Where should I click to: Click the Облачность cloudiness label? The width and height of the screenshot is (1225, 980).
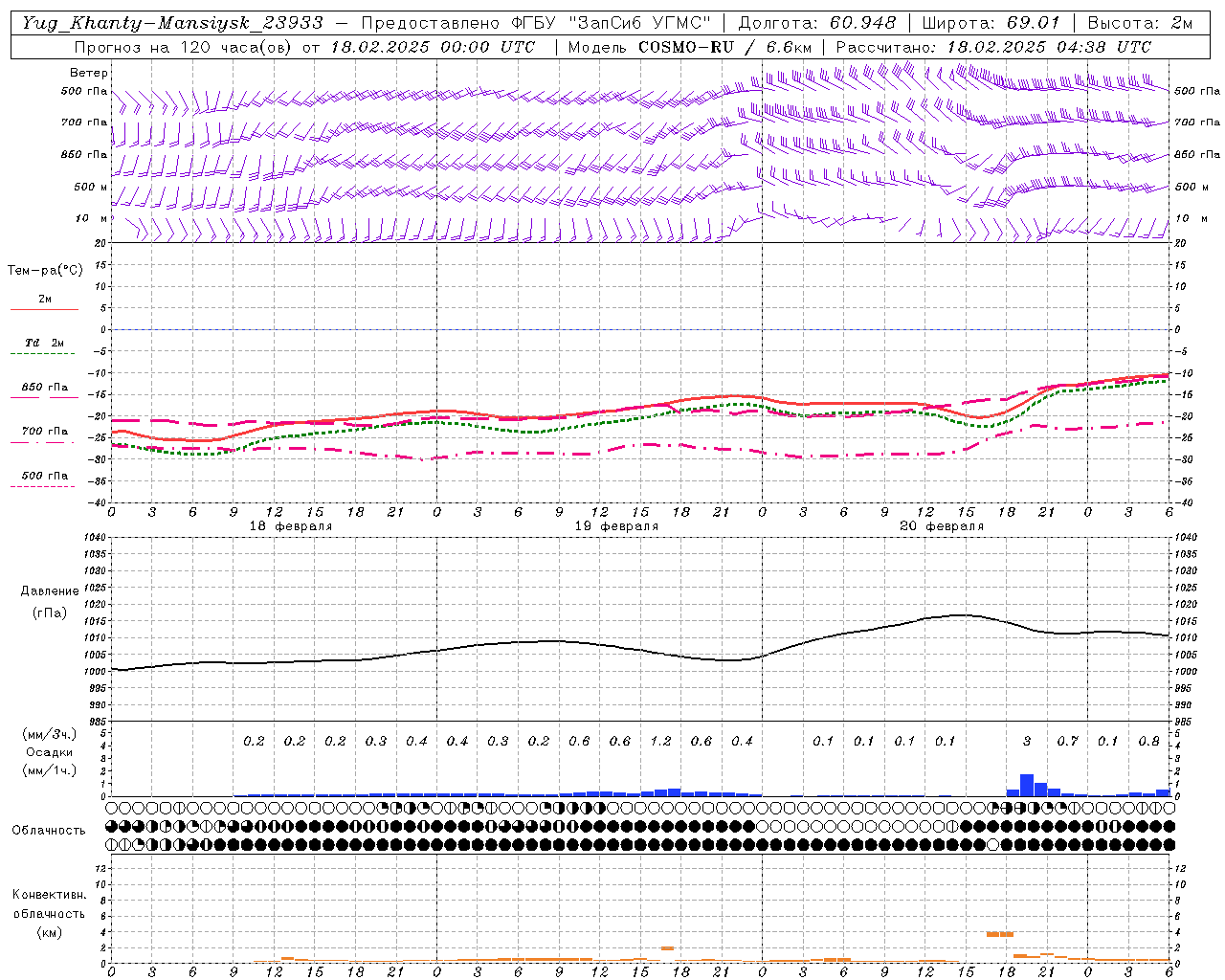pos(49,831)
